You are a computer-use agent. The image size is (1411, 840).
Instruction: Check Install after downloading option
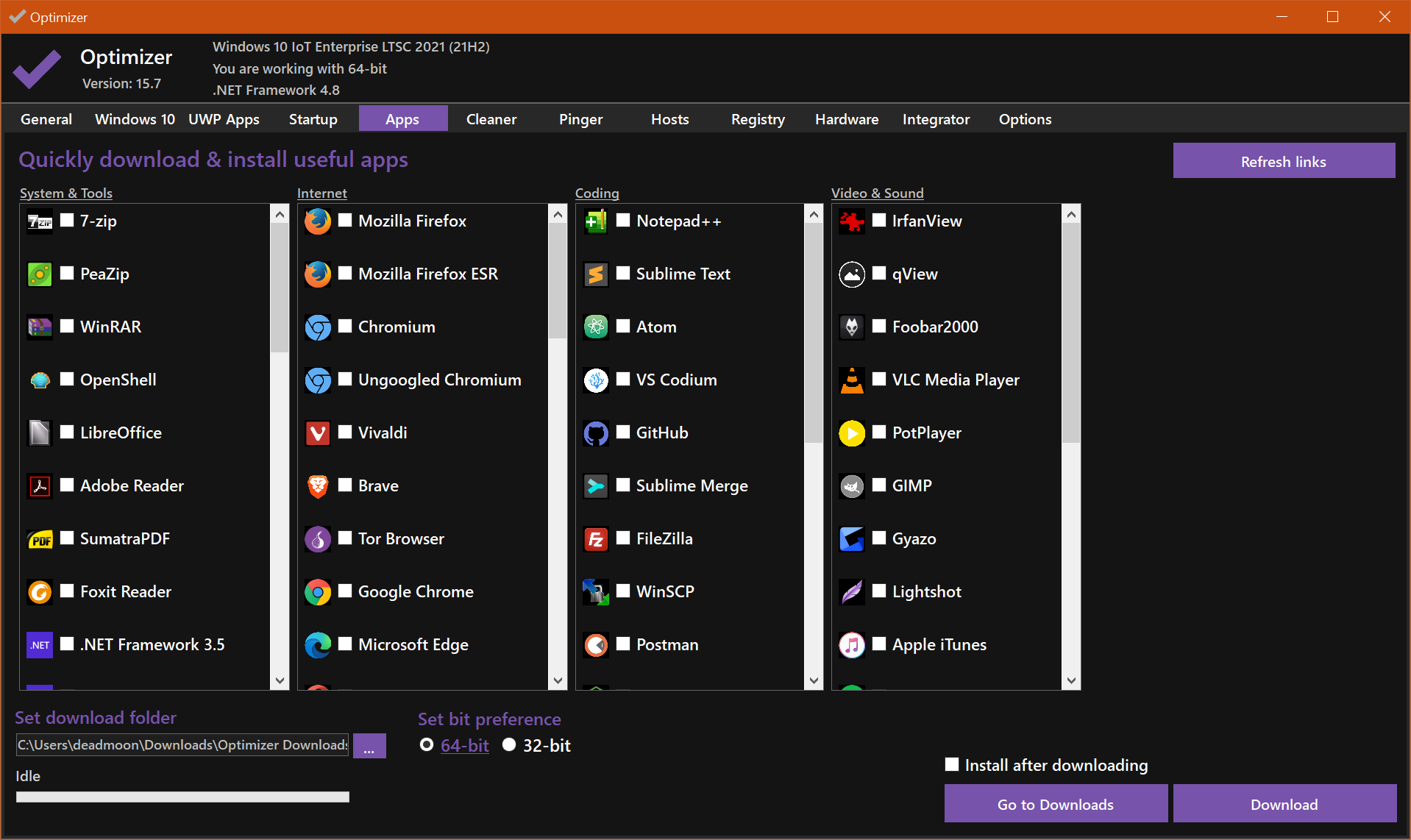point(952,765)
